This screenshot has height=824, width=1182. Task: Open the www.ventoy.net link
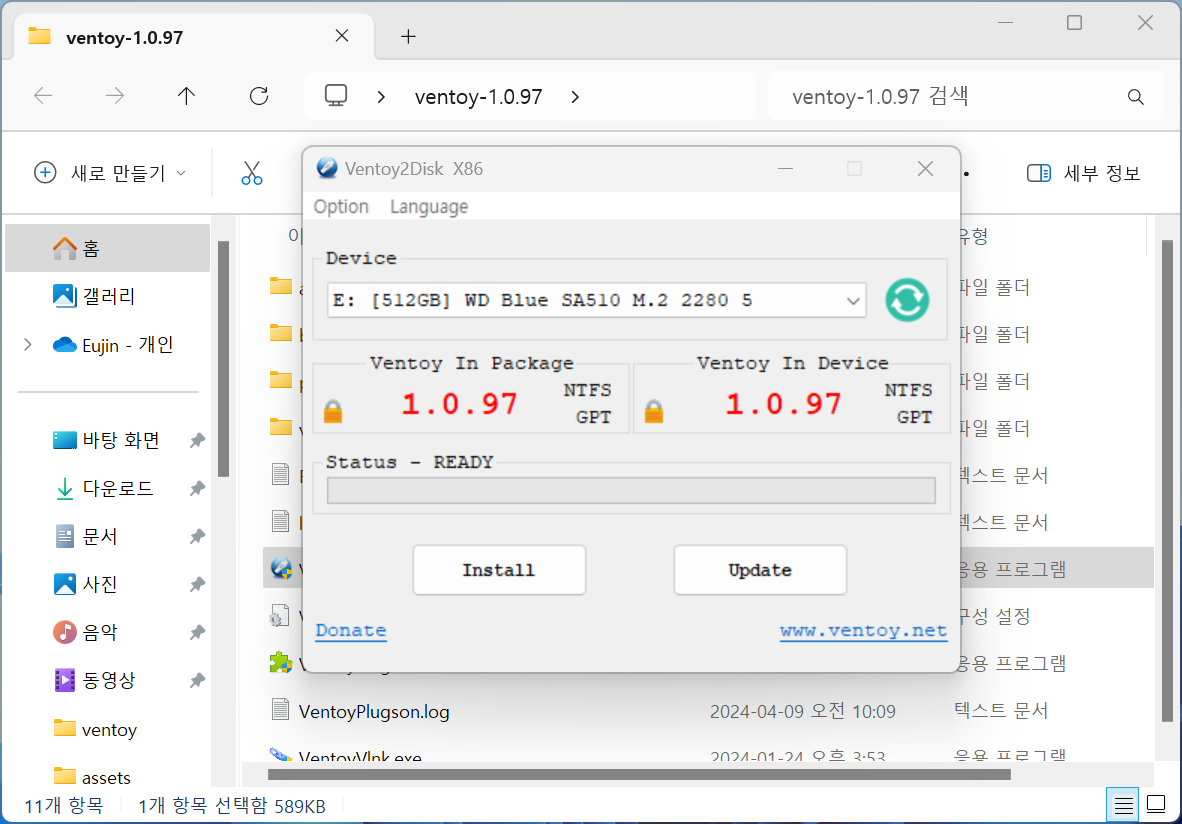point(863,631)
